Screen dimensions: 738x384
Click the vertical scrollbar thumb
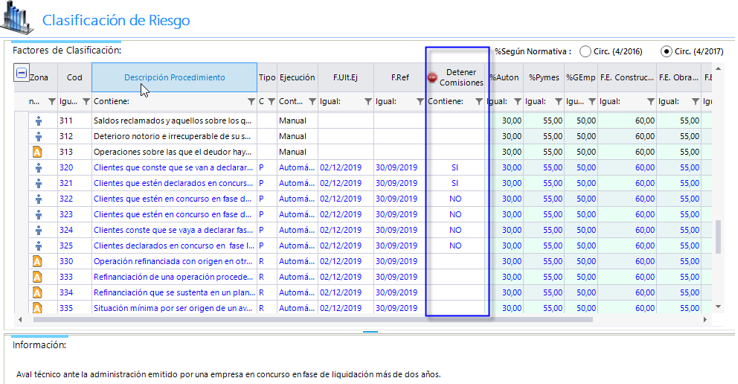coord(718,237)
